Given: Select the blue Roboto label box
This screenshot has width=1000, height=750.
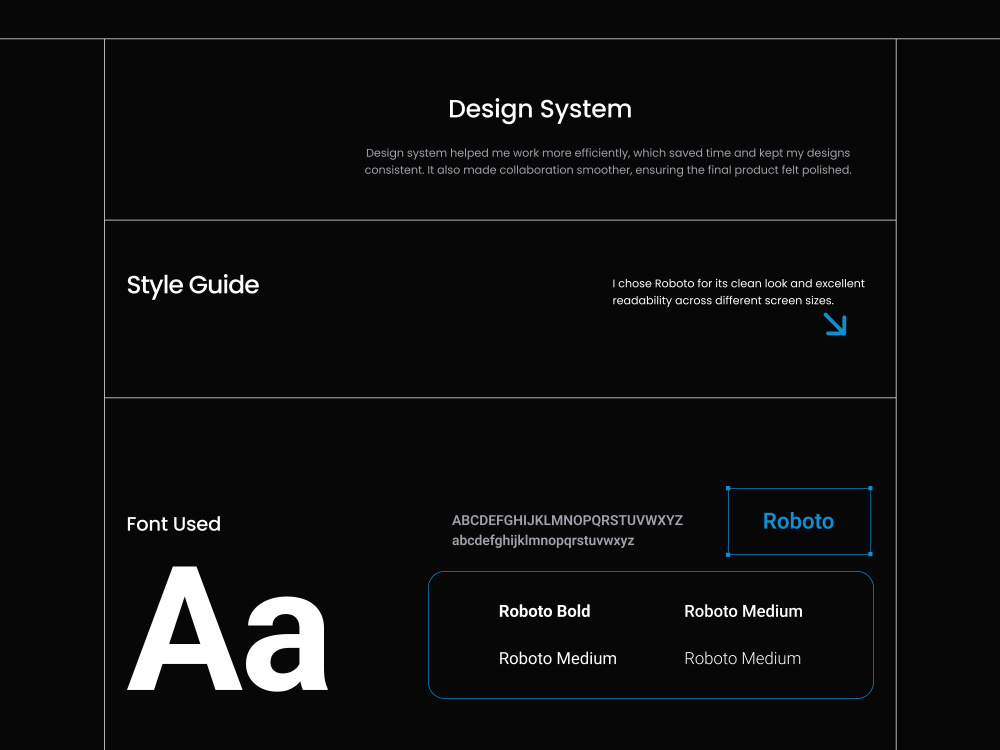Looking at the screenshot, I should 799,522.
